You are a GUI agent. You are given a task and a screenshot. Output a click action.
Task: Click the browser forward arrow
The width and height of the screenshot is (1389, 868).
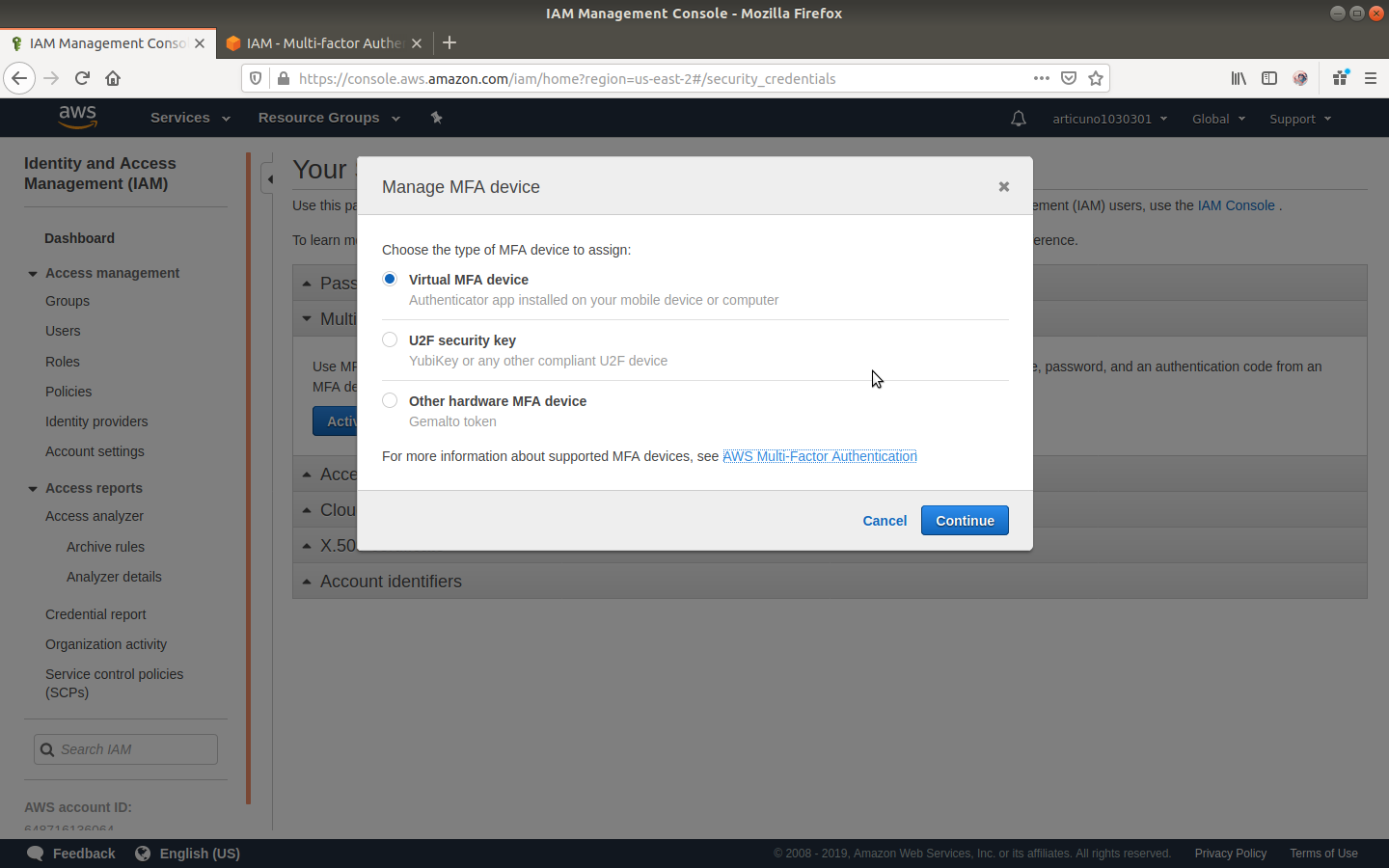click(51, 78)
